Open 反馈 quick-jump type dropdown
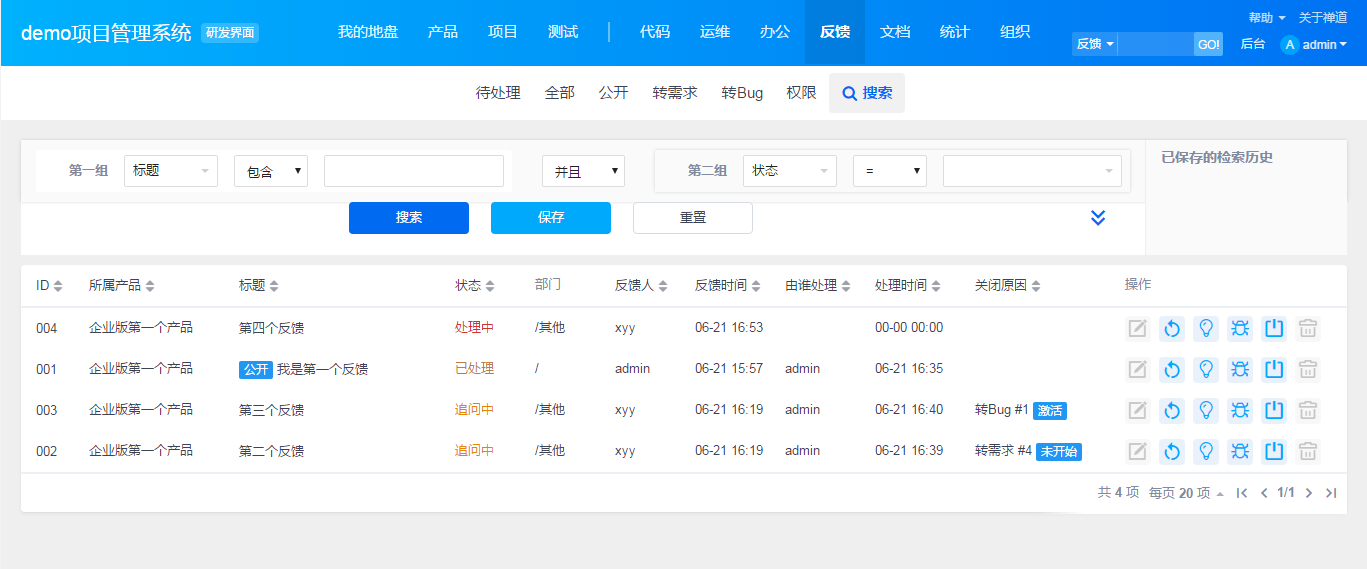 pyautogui.click(x=1095, y=44)
